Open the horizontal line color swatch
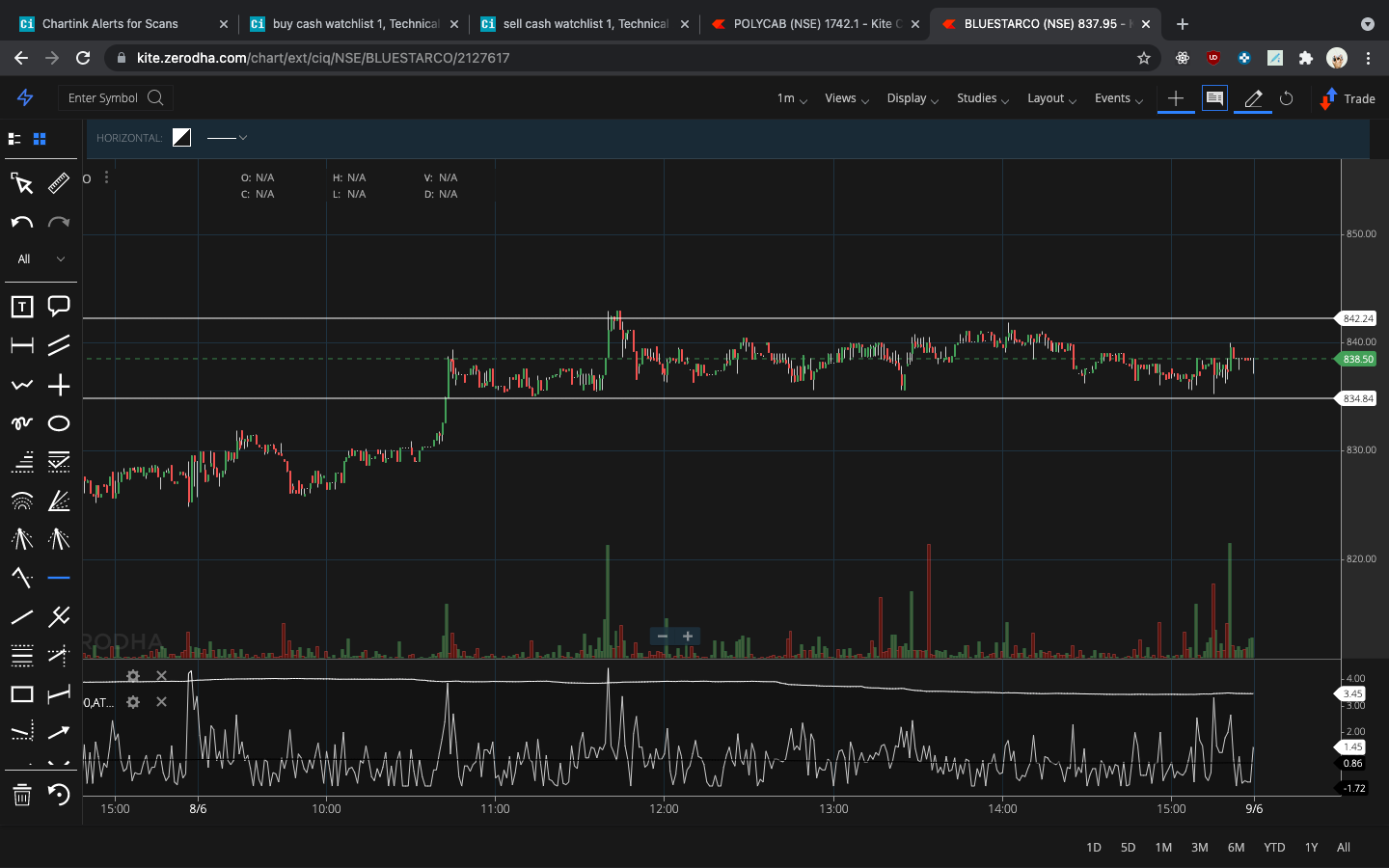This screenshot has width=1389, height=868. point(181,137)
